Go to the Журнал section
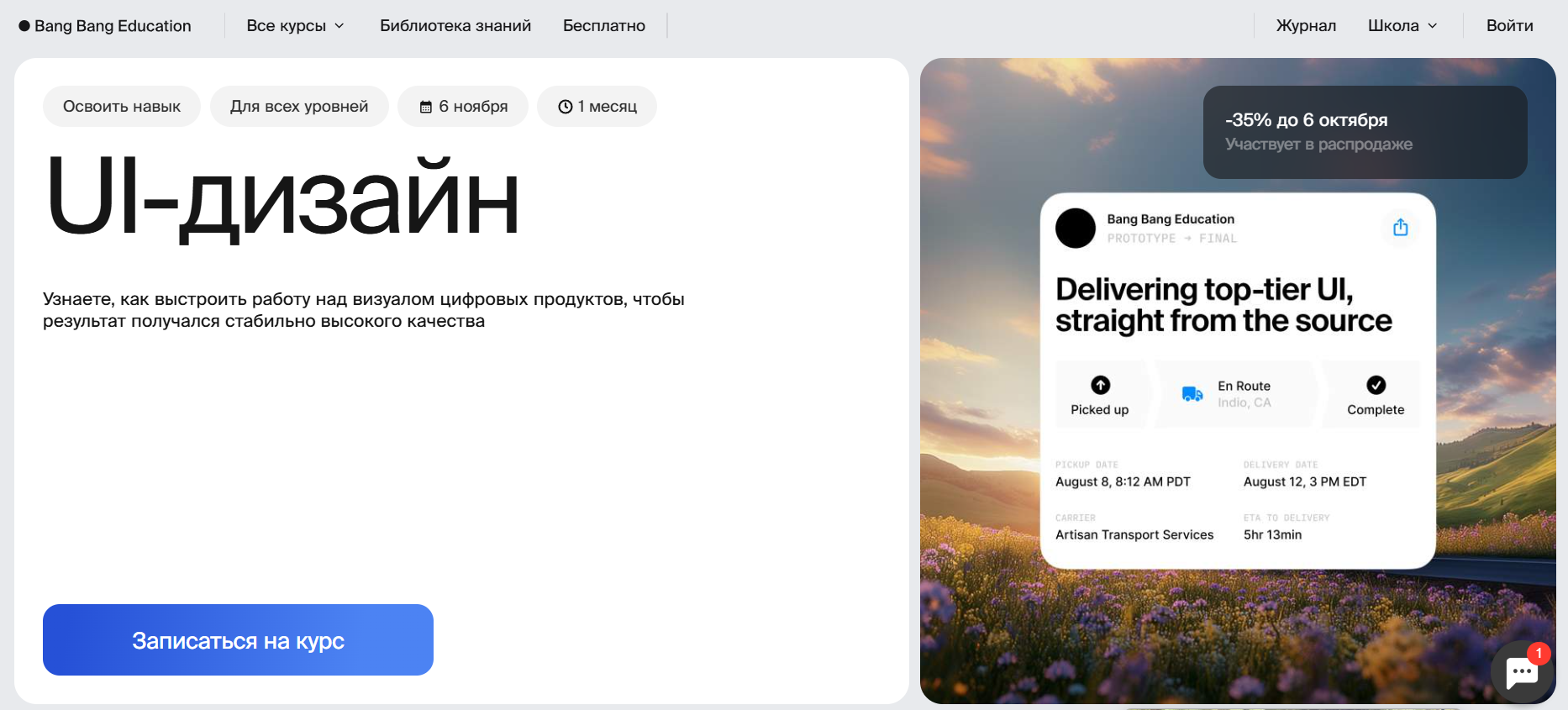Image resolution: width=1568 pixels, height=710 pixels. tap(1306, 26)
